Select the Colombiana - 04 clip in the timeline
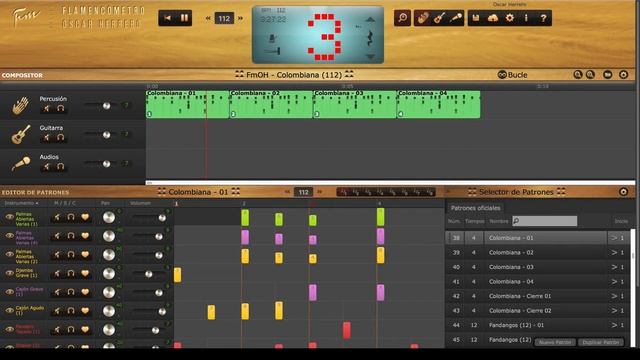The width and height of the screenshot is (640, 360). [x=439, y=104]
